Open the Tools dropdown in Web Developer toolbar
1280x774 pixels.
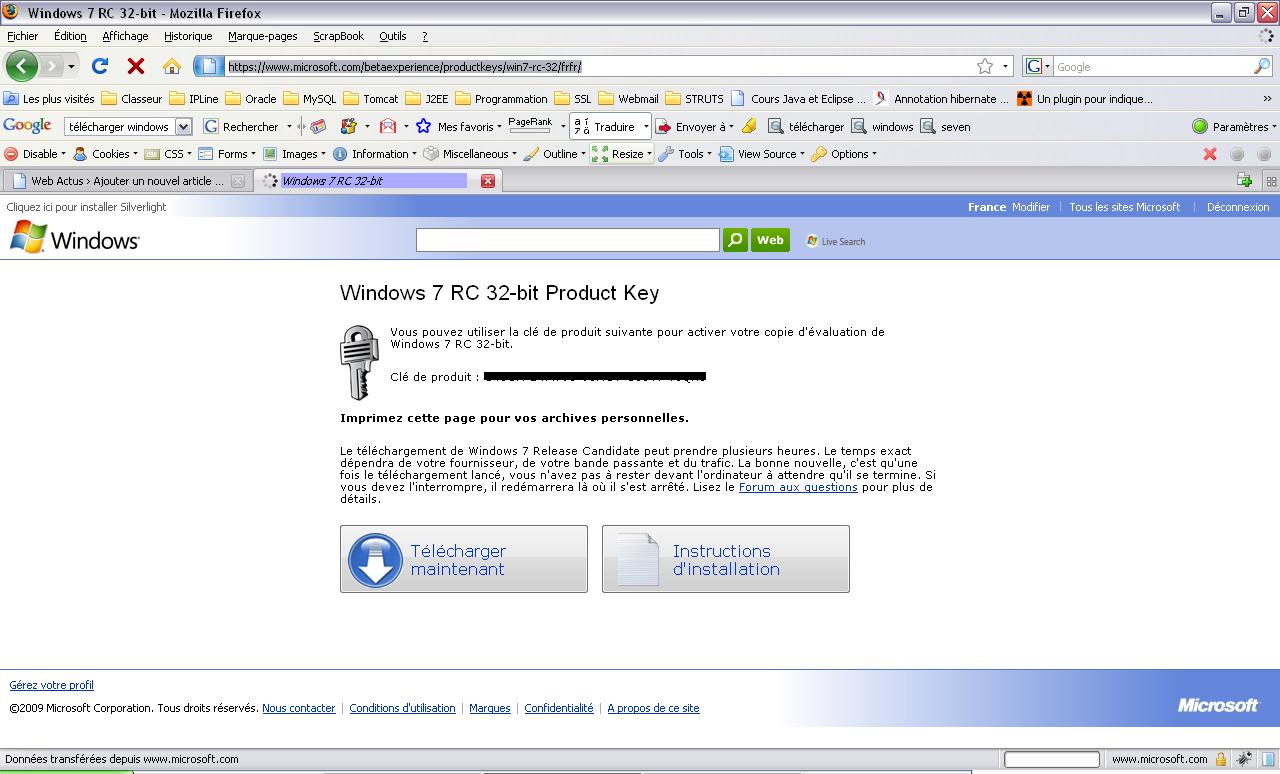click(x=686, y=154)
